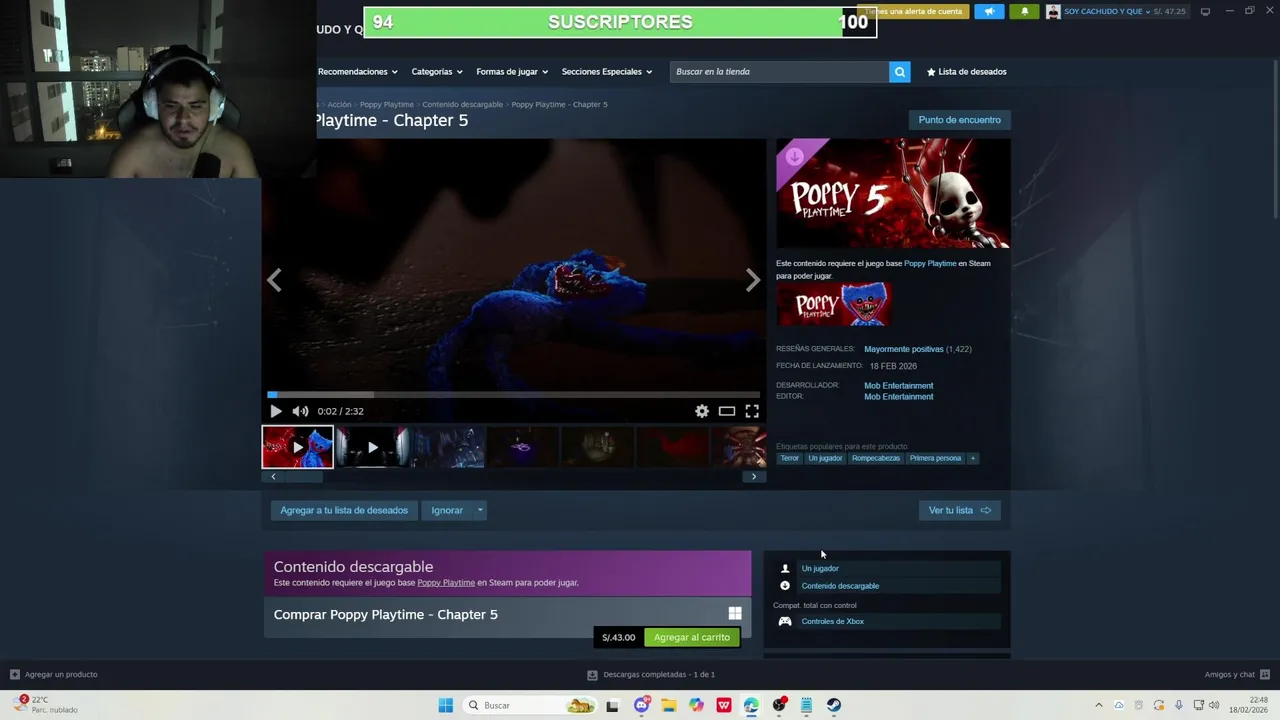Select first trailer thumbnail with Huggy
This screenshot has height=720, width=1280.
[298, 448]
